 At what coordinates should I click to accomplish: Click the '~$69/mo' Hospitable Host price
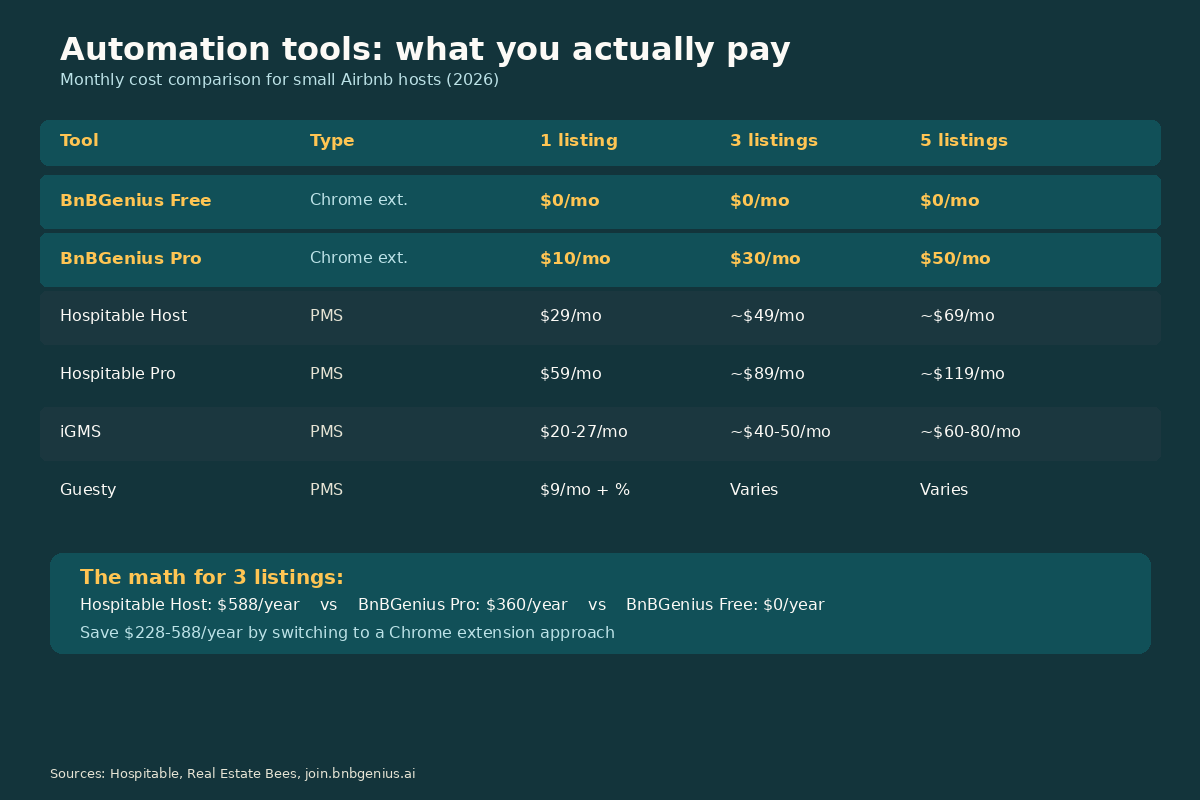(x=957, y=316)
